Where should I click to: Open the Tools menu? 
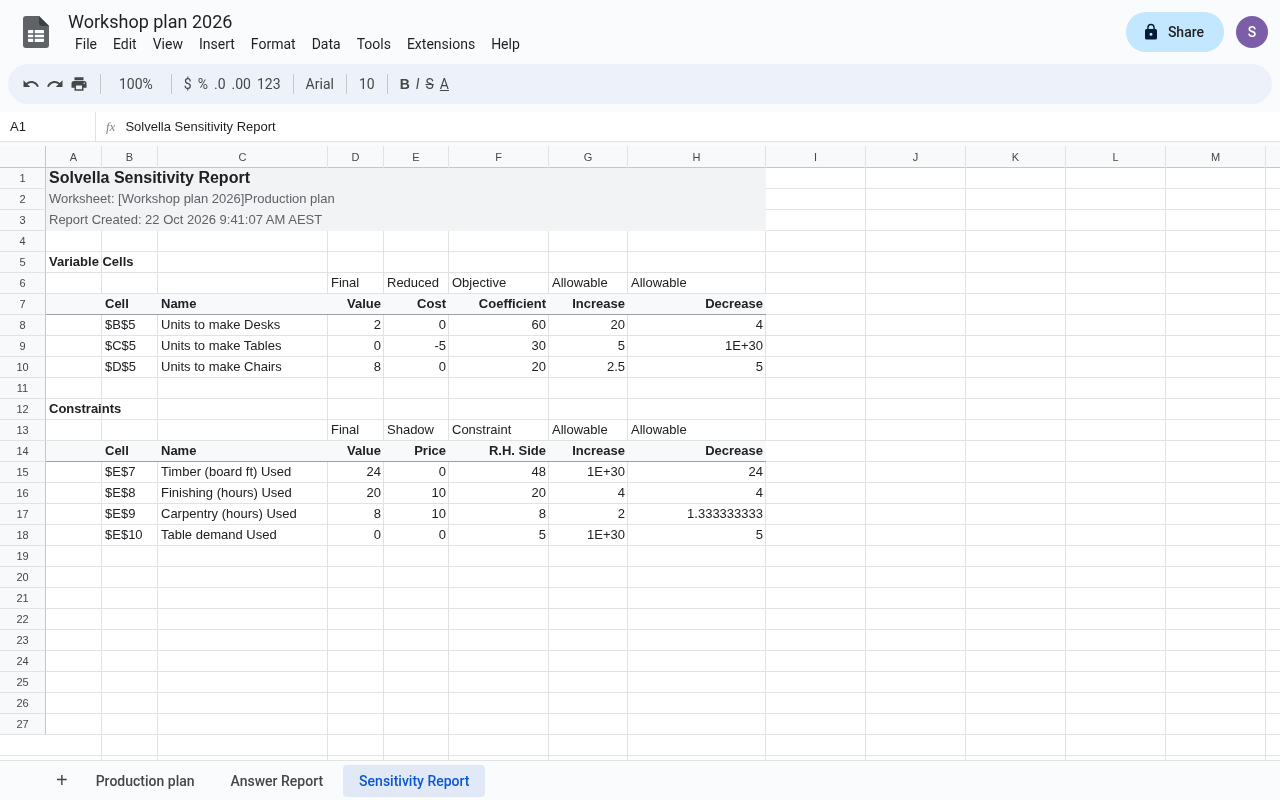point(374,44)
